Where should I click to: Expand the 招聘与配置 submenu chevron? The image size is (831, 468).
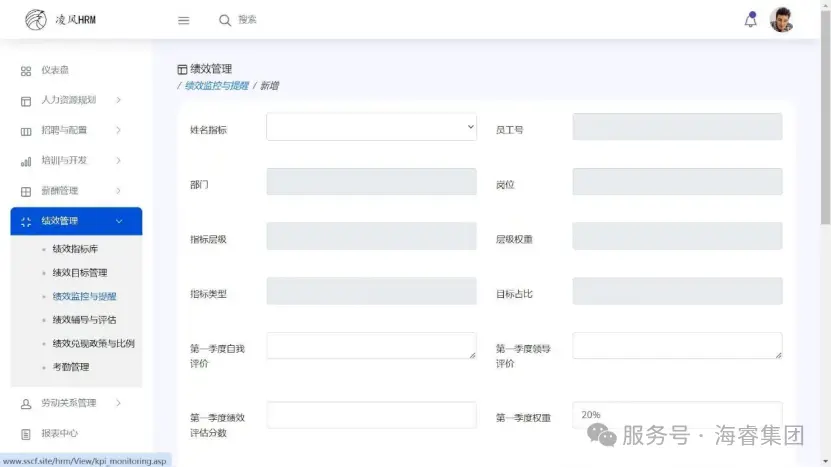click(118, 131)
